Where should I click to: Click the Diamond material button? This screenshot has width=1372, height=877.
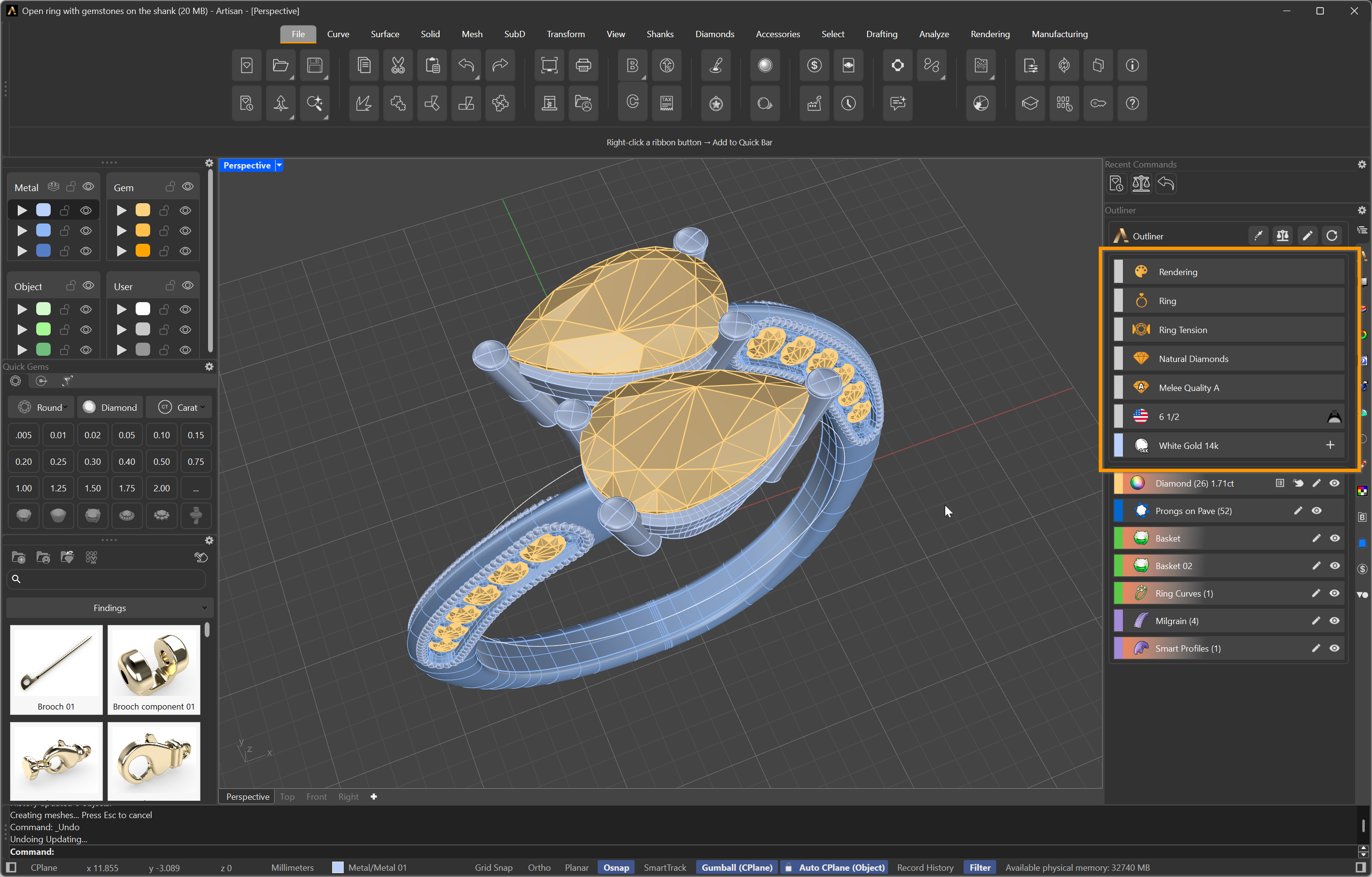pos(110,407)
